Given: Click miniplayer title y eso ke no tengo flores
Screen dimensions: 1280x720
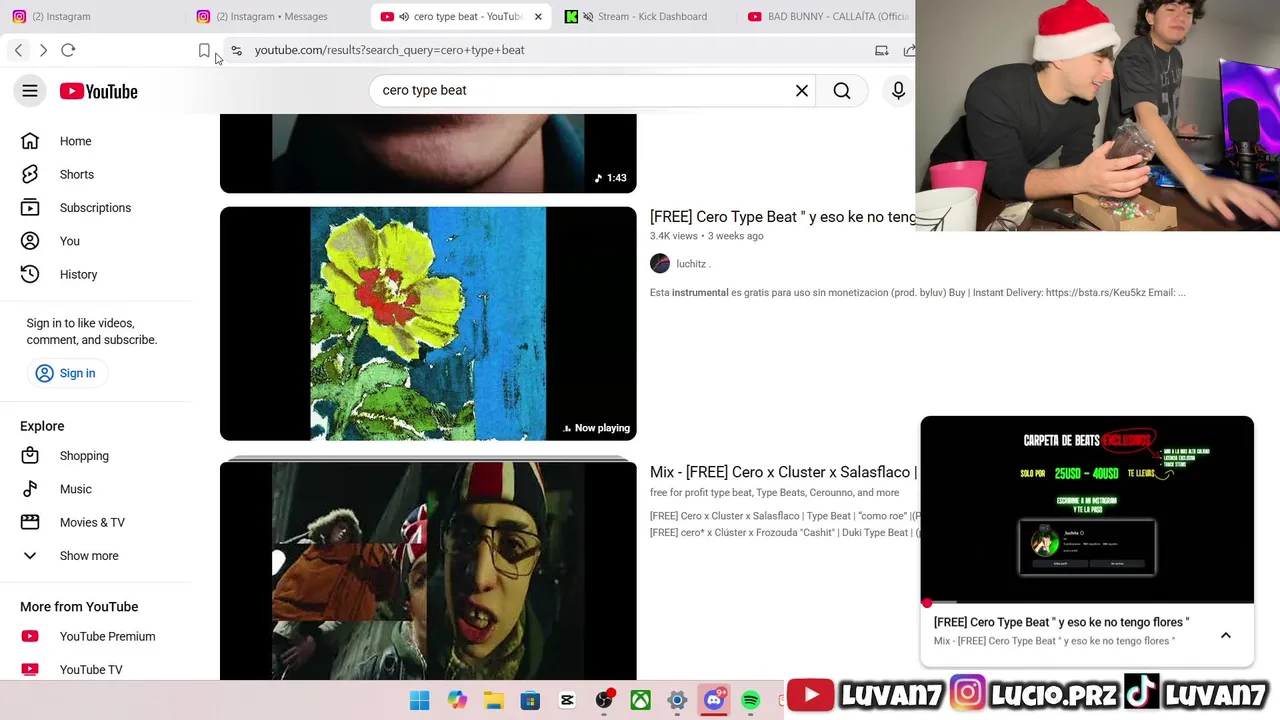Looking at the screenshot, I should [x=1061, y=622].
